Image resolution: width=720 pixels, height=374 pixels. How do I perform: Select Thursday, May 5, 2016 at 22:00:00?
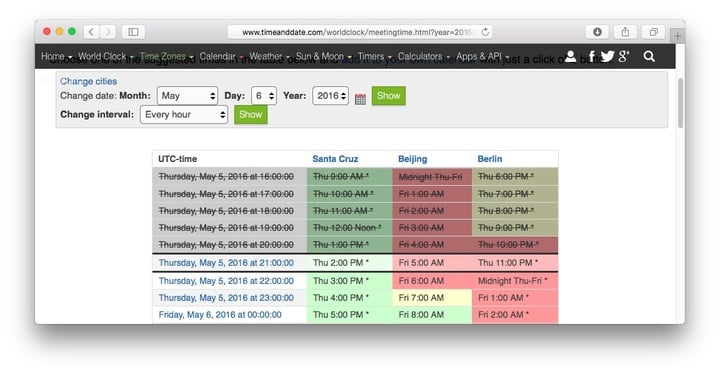point(226,281)
